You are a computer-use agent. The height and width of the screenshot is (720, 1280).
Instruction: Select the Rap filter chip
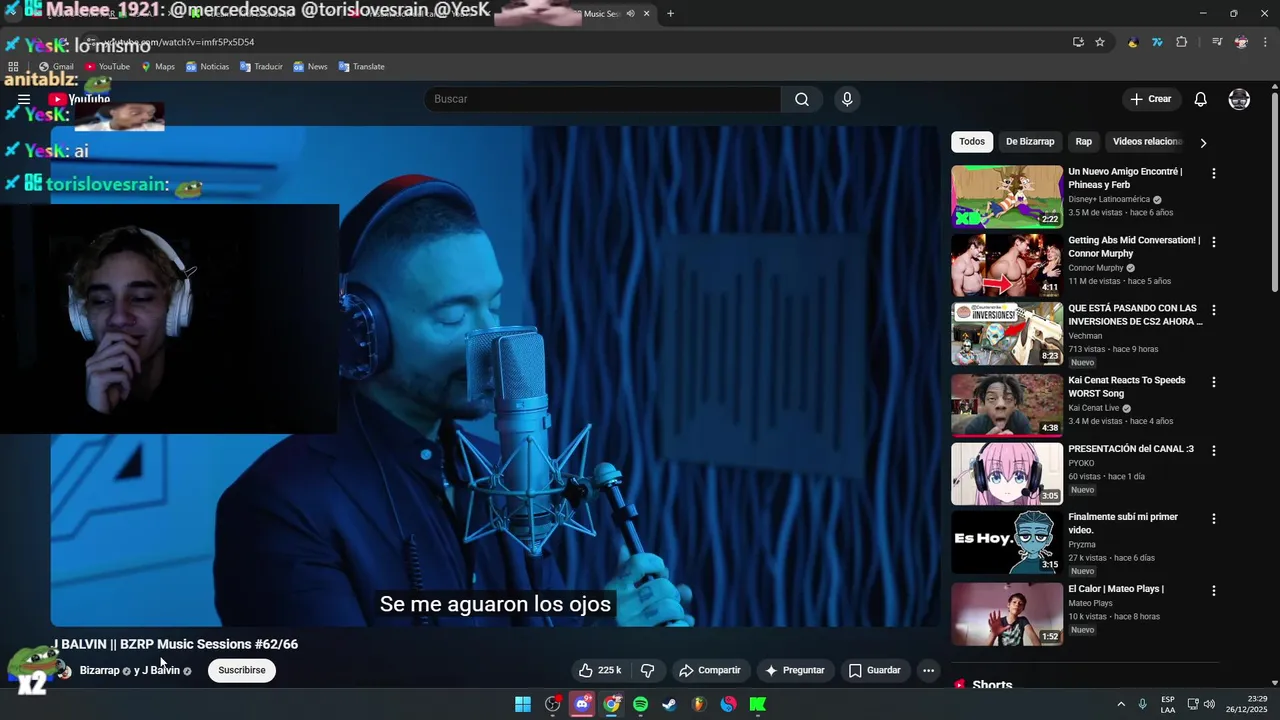1084,141
